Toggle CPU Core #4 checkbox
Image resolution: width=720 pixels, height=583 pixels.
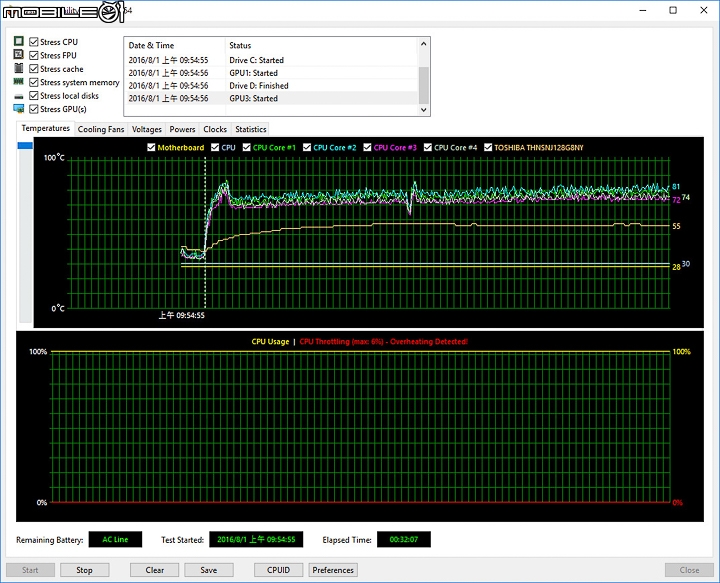428,147
